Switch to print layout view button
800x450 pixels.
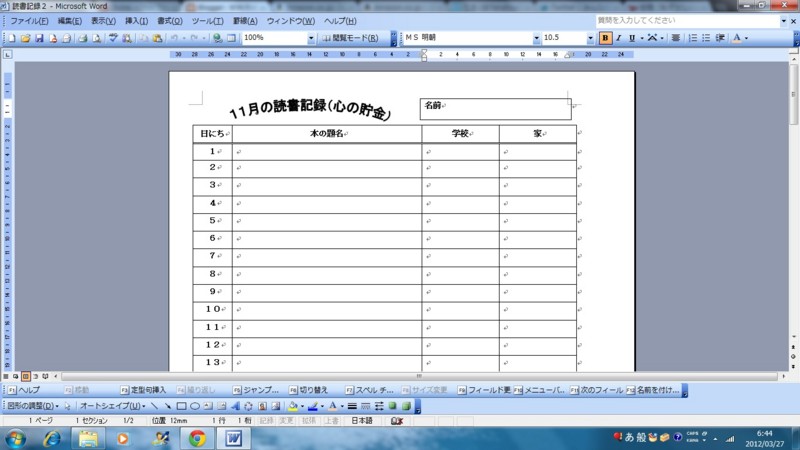pyautogui.click(x=26, y=377)
